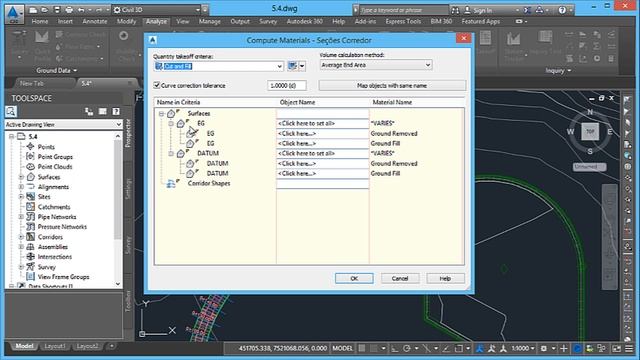Screen dimensions: 640x360
Task: Click the undo arrow in quick access toolbar
Action: (81, 10)
